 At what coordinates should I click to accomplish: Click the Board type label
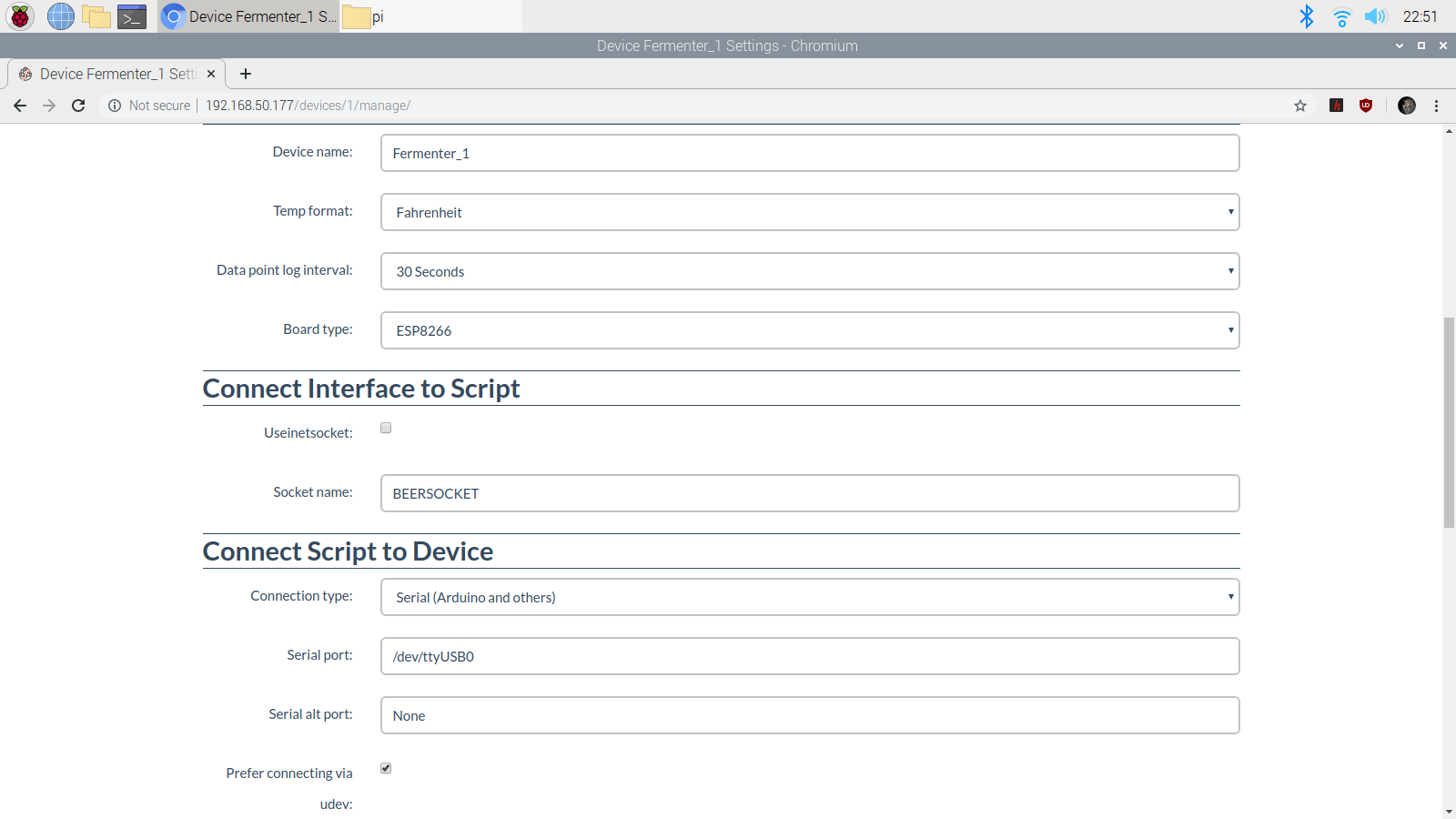pos(318,329)
